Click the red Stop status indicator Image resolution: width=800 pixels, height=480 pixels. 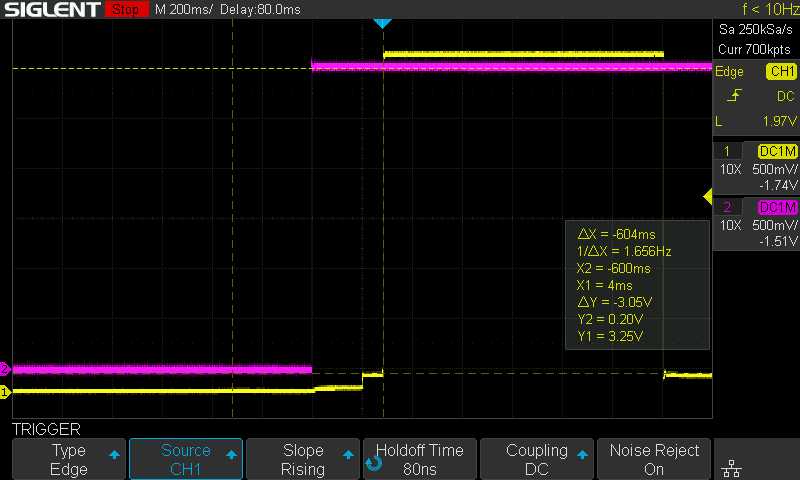pos(124,10)
